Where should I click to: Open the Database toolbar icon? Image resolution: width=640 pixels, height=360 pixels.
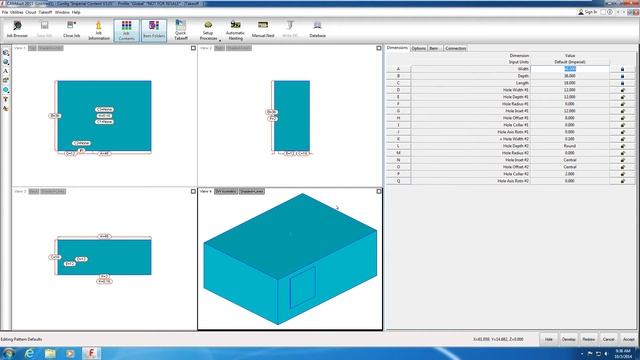[x=317, y=30]
